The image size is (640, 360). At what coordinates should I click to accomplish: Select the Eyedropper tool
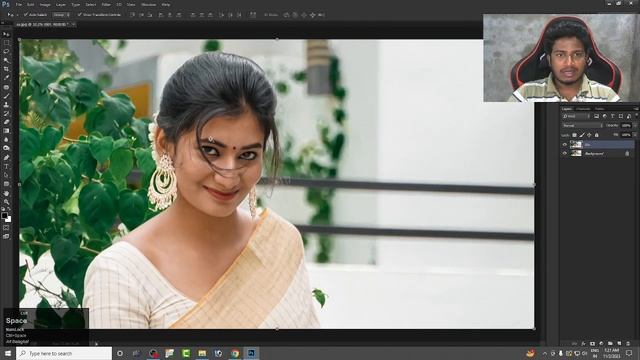[x=6, y=78]
